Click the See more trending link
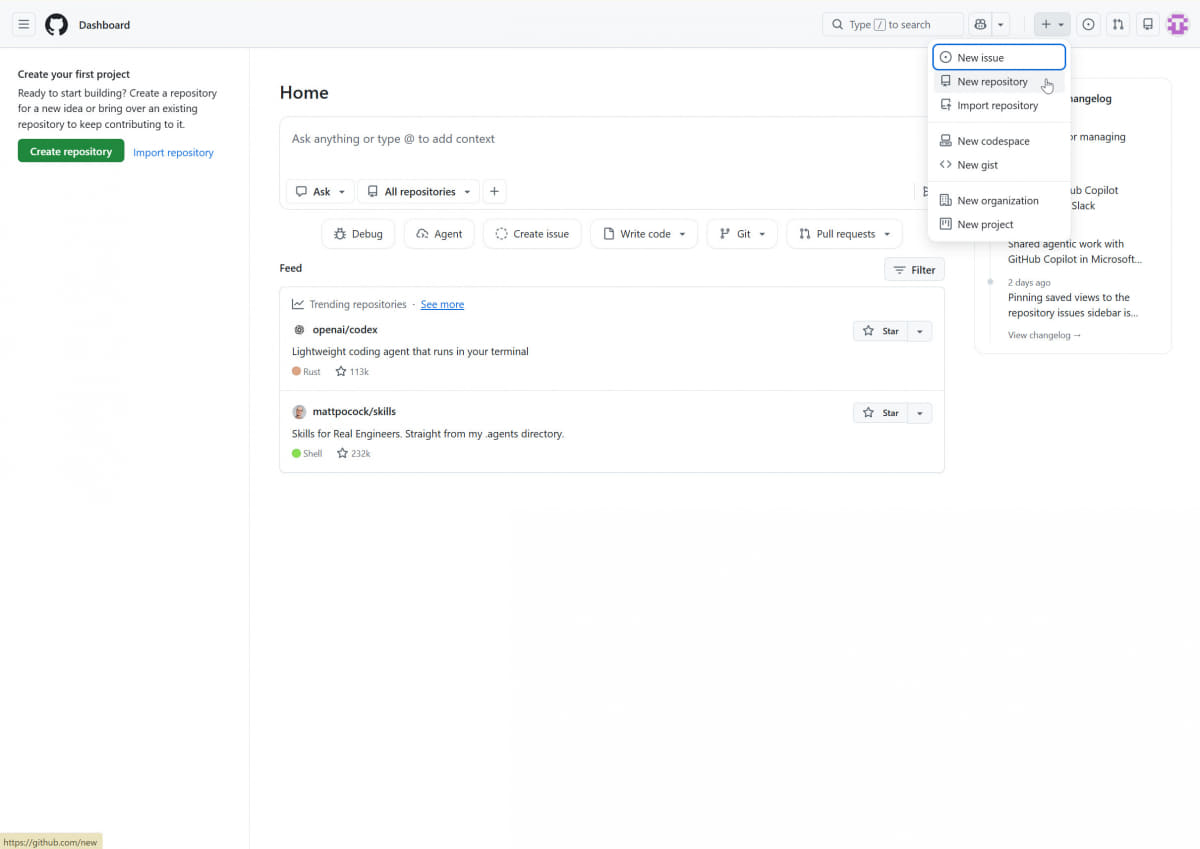 (x=442, y=304)
